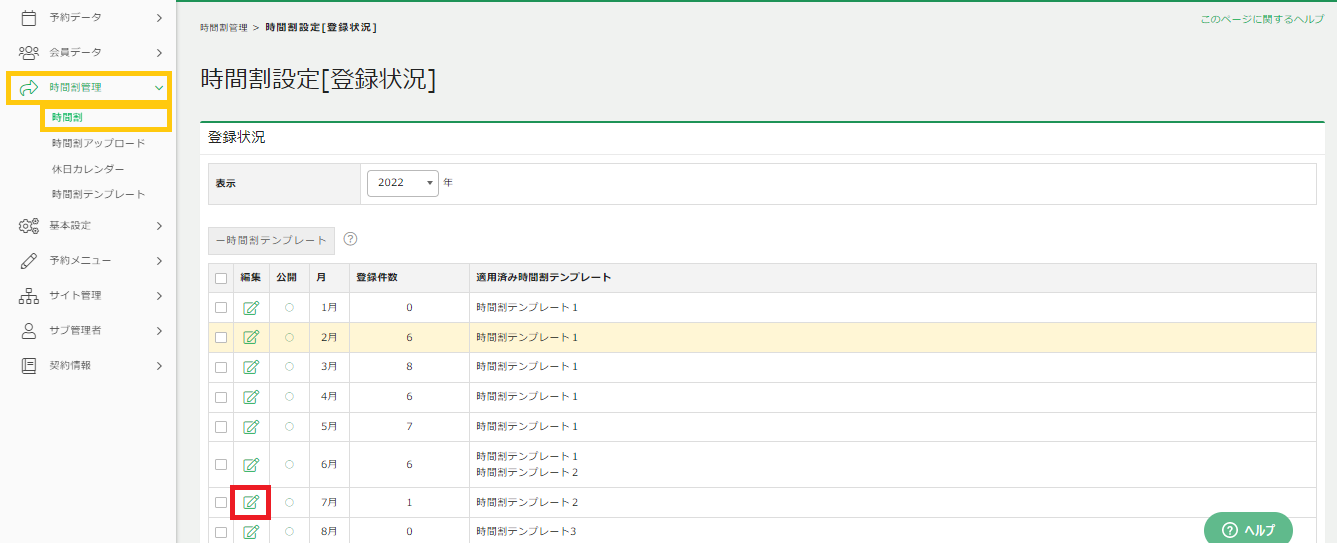Expand 予約データ menu chevron
This screenshot has height=543, width=1337.
pos(159,17)
